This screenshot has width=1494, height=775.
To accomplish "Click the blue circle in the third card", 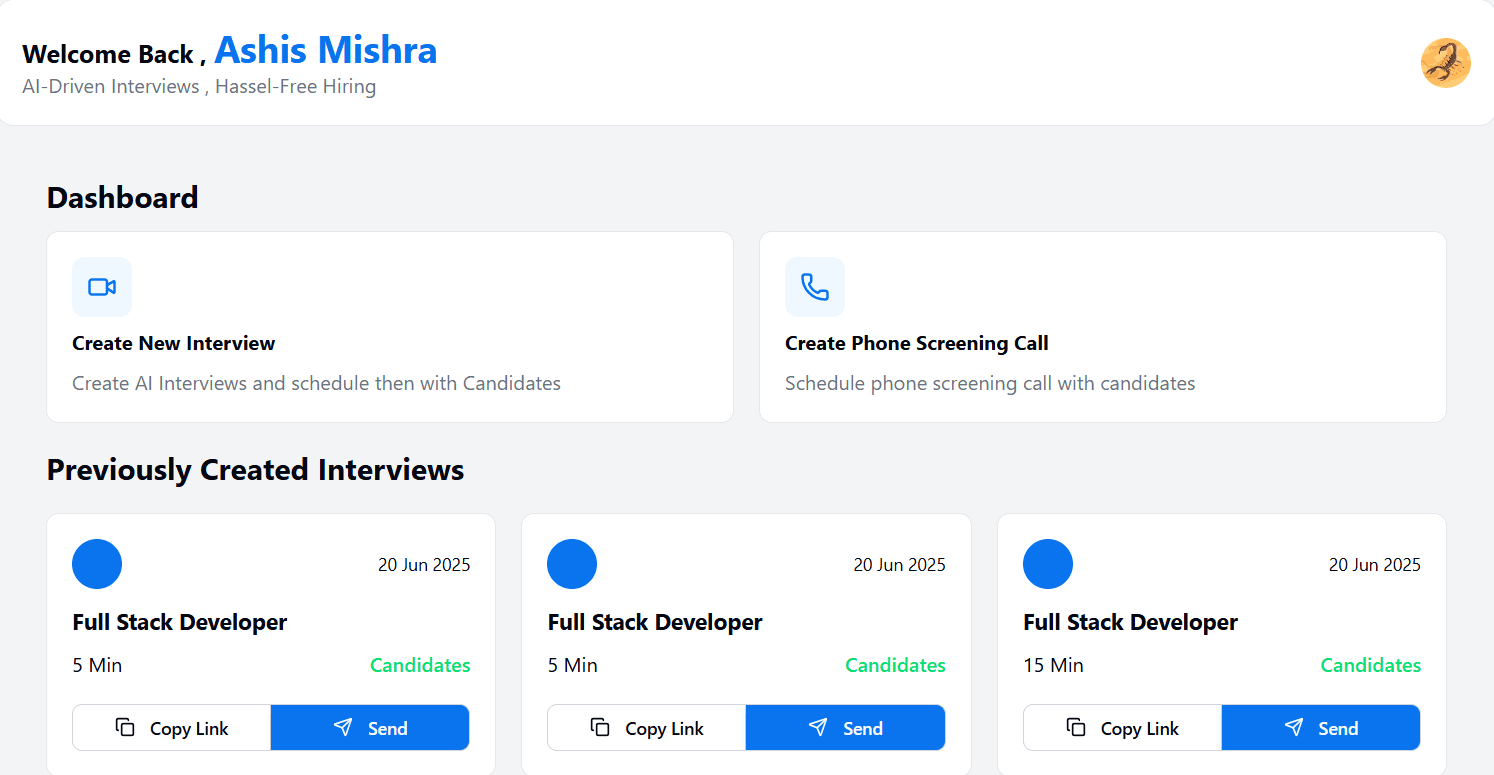I will 1048,564.
